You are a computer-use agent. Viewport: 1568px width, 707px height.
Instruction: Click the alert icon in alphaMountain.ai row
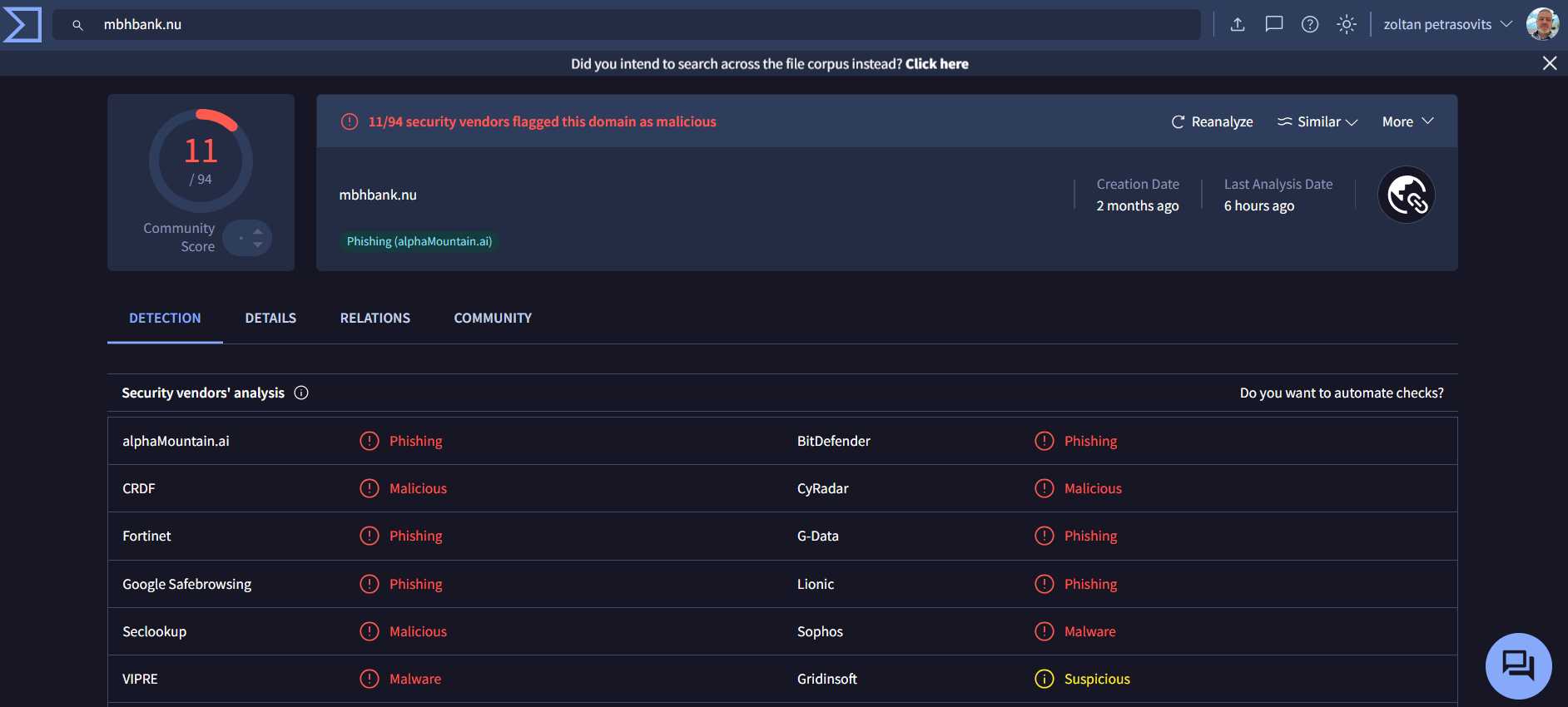point(369,441)
